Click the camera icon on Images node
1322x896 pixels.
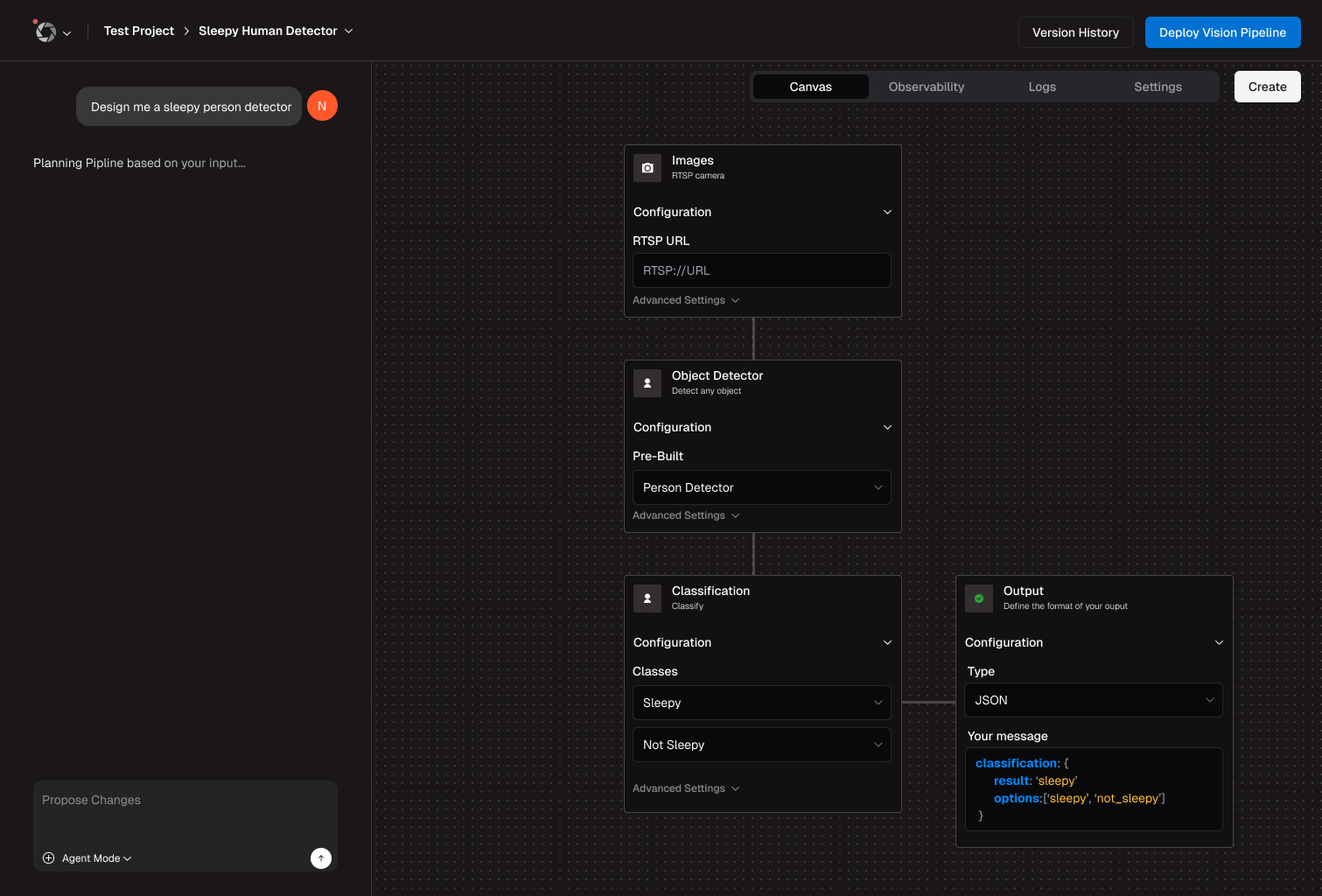647,168
